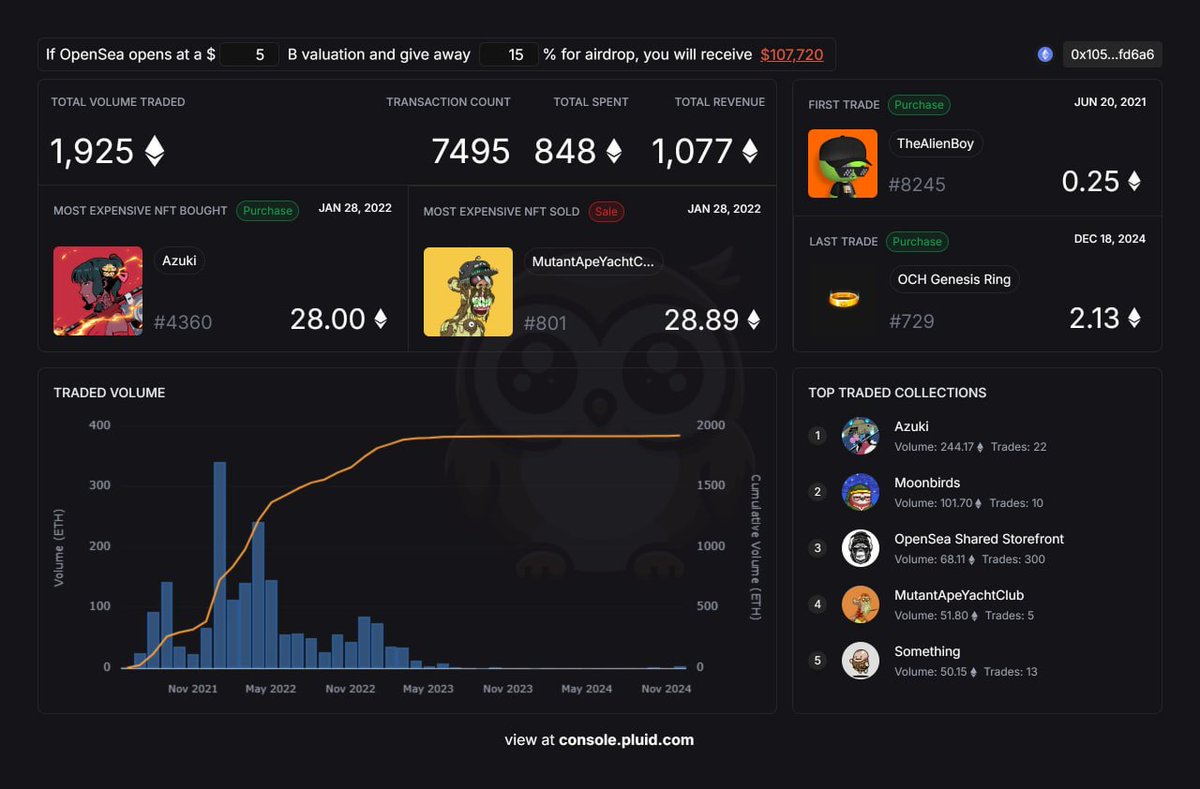Click TheAlienBoy collection name tag
Viewport: 1200px width, 789px height.
click(x=936, y=143)
